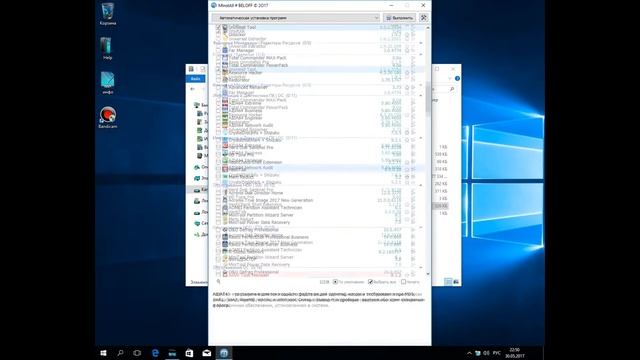The image size is (640, 360).
Task: Click the Far Manager program icon
Action: tap(225, 51)
